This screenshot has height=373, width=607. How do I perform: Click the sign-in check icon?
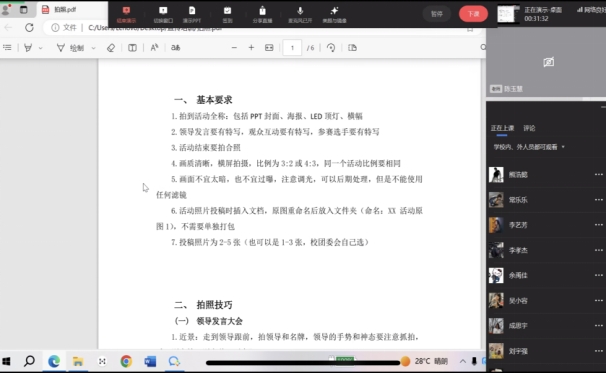(227, 14)
